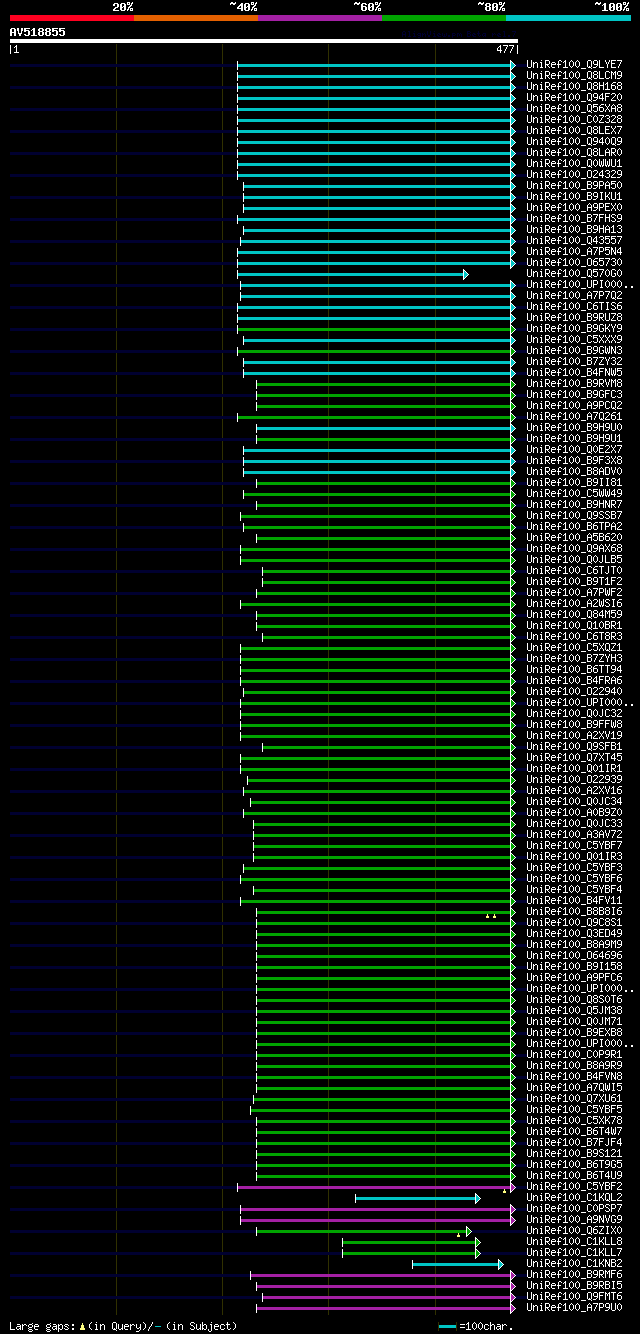Select the UniRef100_Q8LEX7 label

point(574,131)
